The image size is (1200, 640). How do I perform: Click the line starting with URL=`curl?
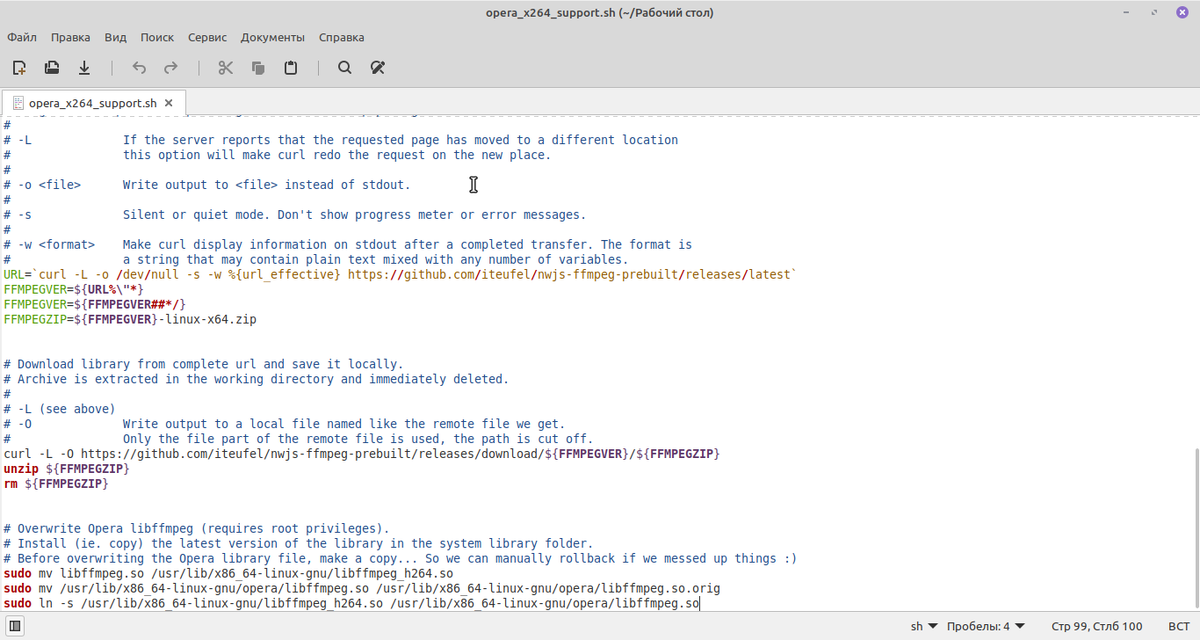tap(400, 274)
